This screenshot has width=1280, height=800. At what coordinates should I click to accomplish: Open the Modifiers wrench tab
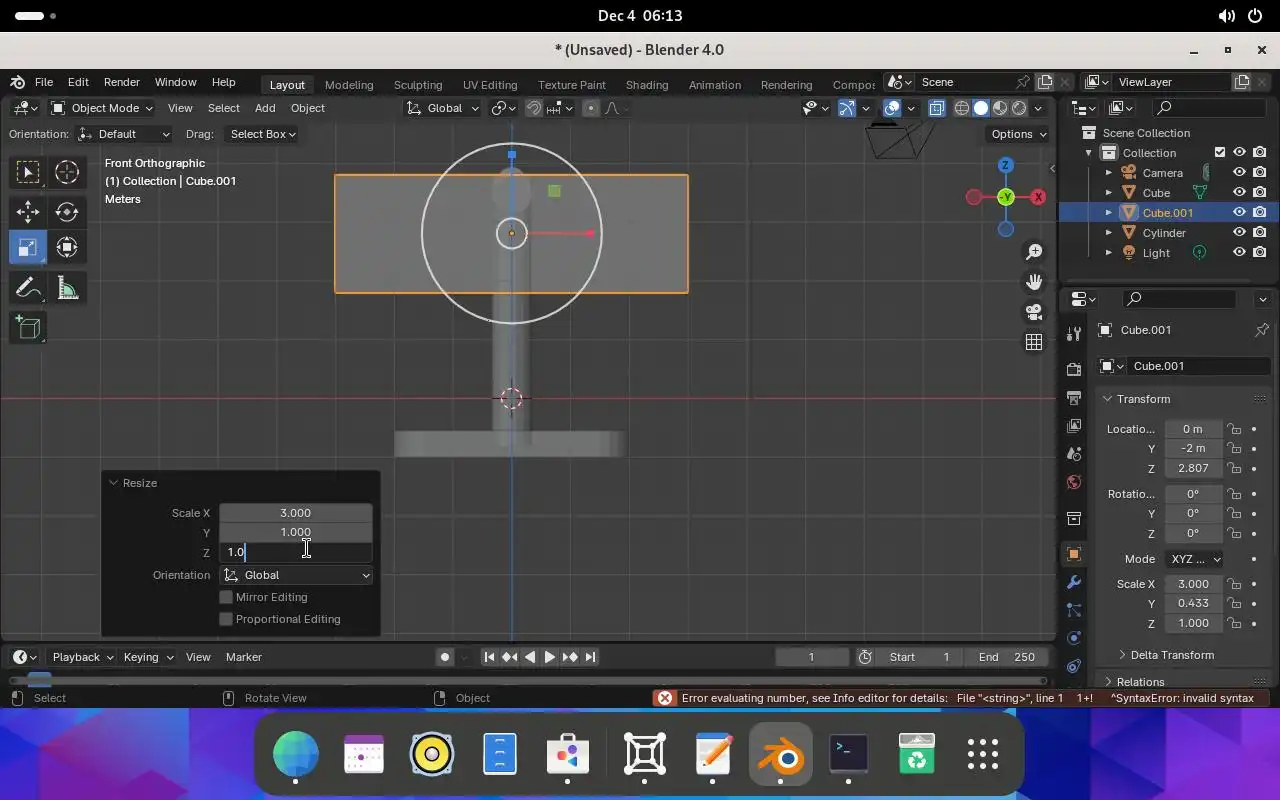(x=1074, y=582)
